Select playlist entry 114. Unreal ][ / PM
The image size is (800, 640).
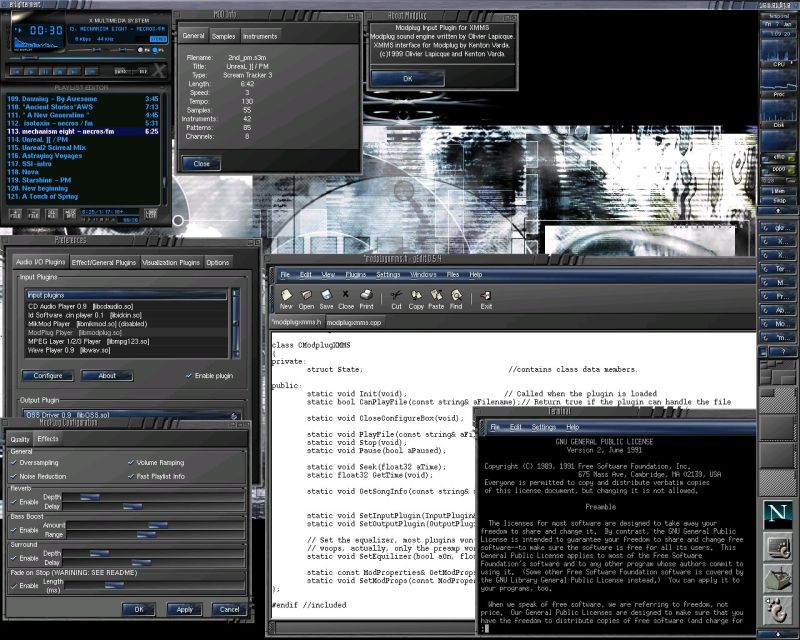click(x=83, y=139)
